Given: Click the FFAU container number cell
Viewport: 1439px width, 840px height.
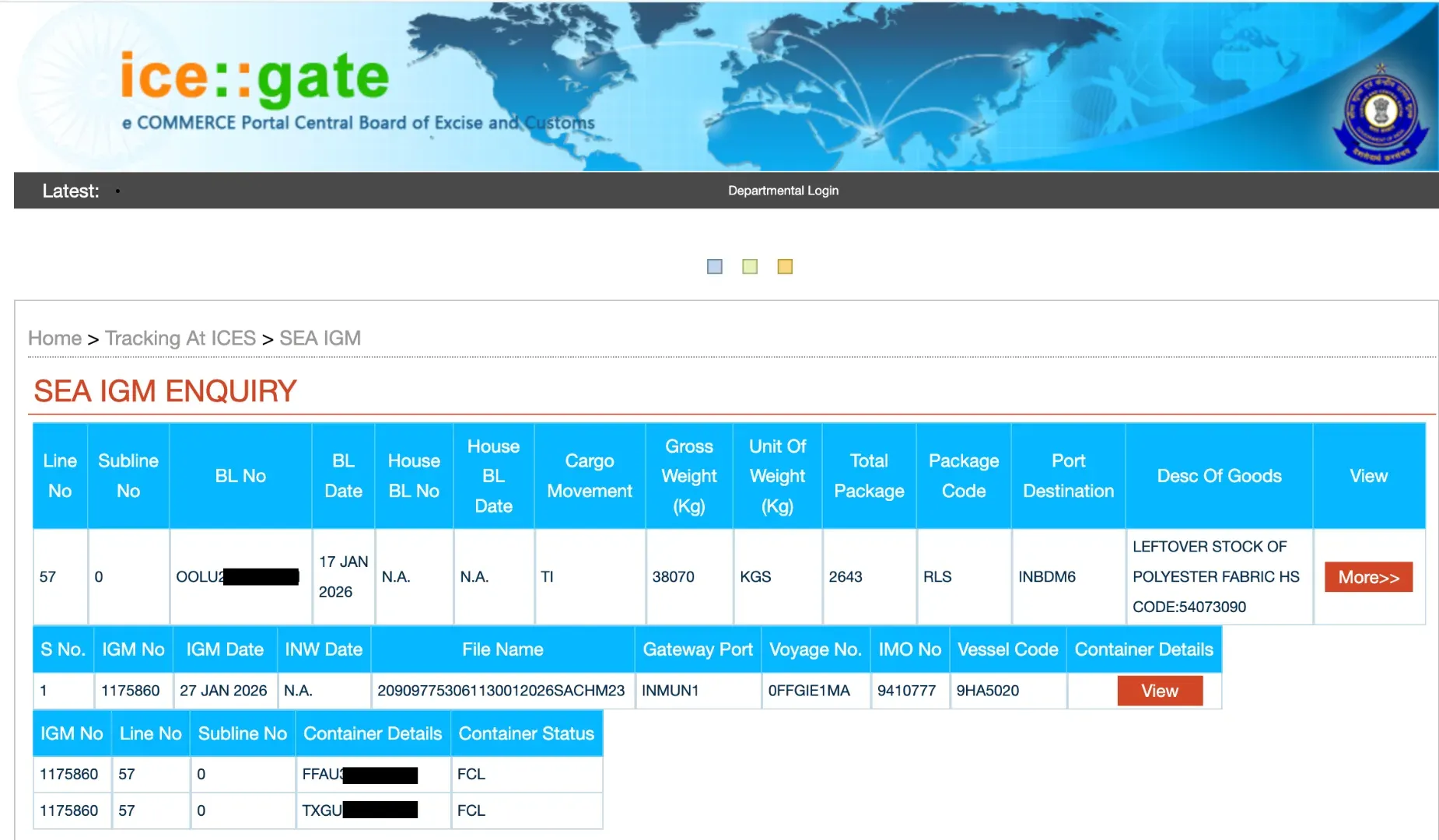Looking at the screenshot, I should (x=359, y=774).
